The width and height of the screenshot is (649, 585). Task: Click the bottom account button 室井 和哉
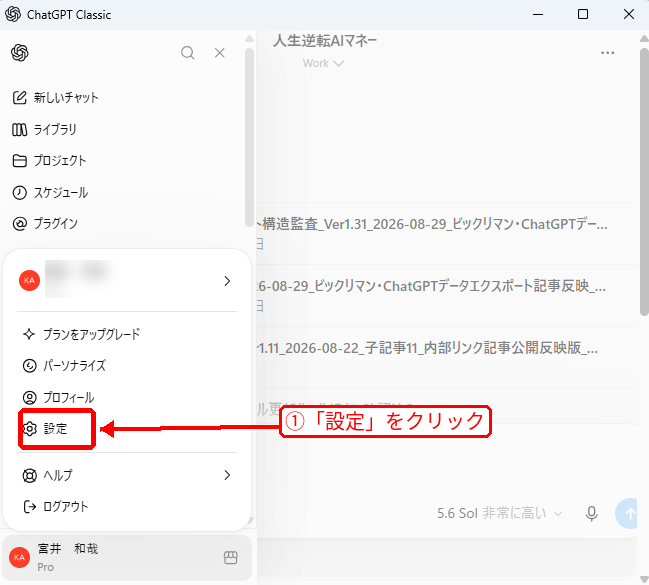point(127,558)
